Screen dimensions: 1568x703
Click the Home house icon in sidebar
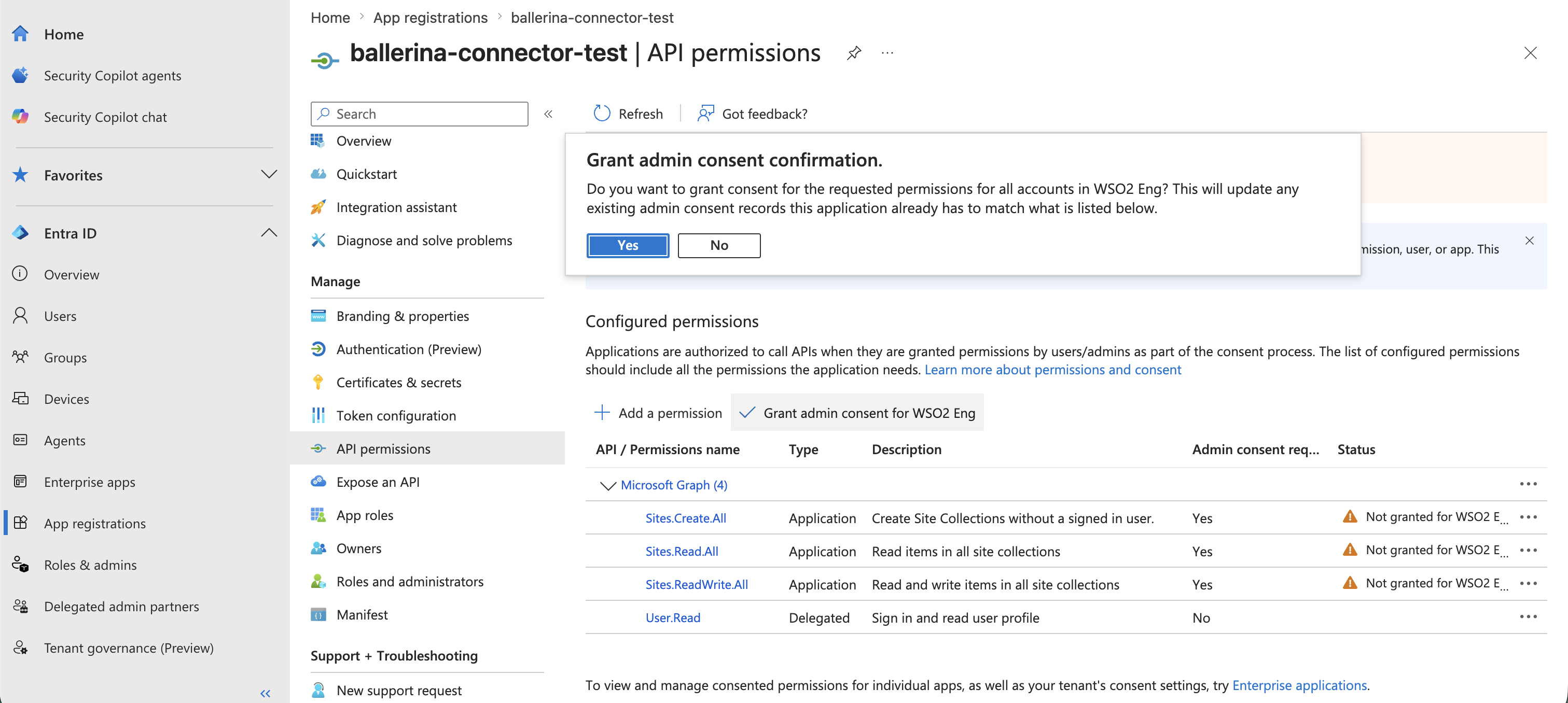point(20,34)
